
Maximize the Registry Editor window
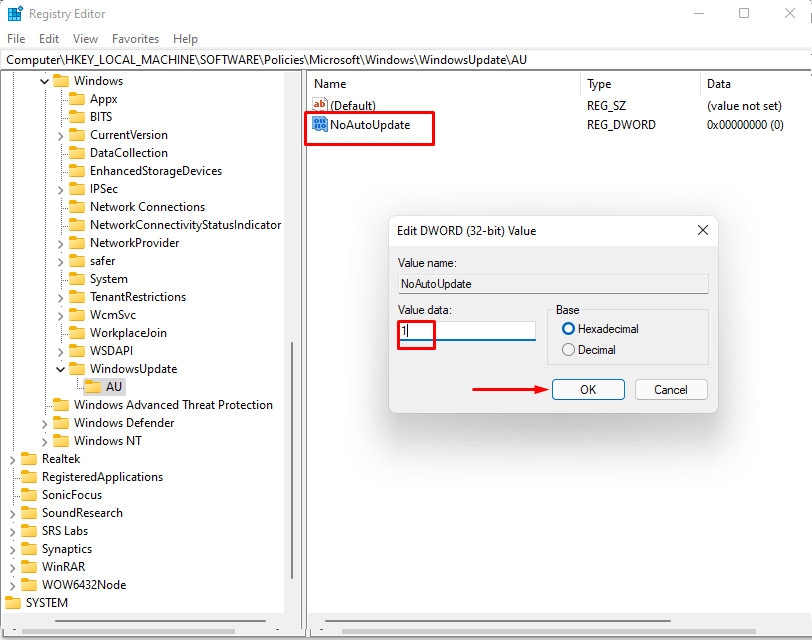744,13
